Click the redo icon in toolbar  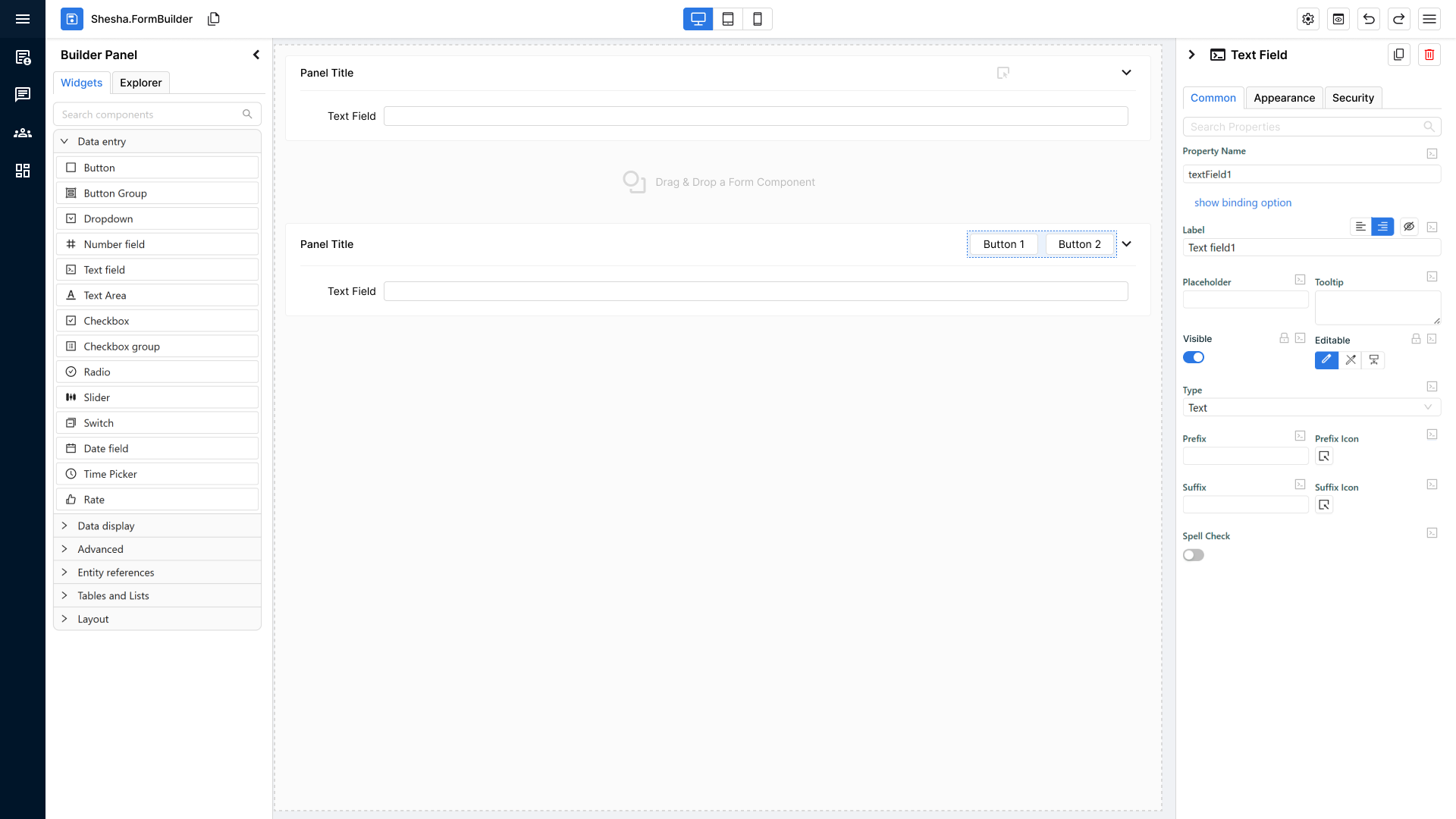tap(1399, 19)
